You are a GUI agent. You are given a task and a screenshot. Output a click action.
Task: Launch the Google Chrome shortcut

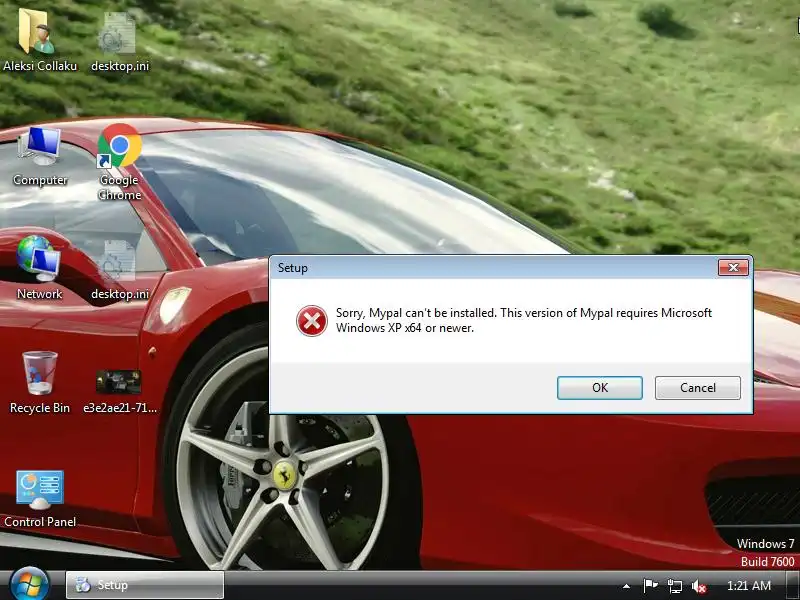pyautogui.click(x=119, y=161)
